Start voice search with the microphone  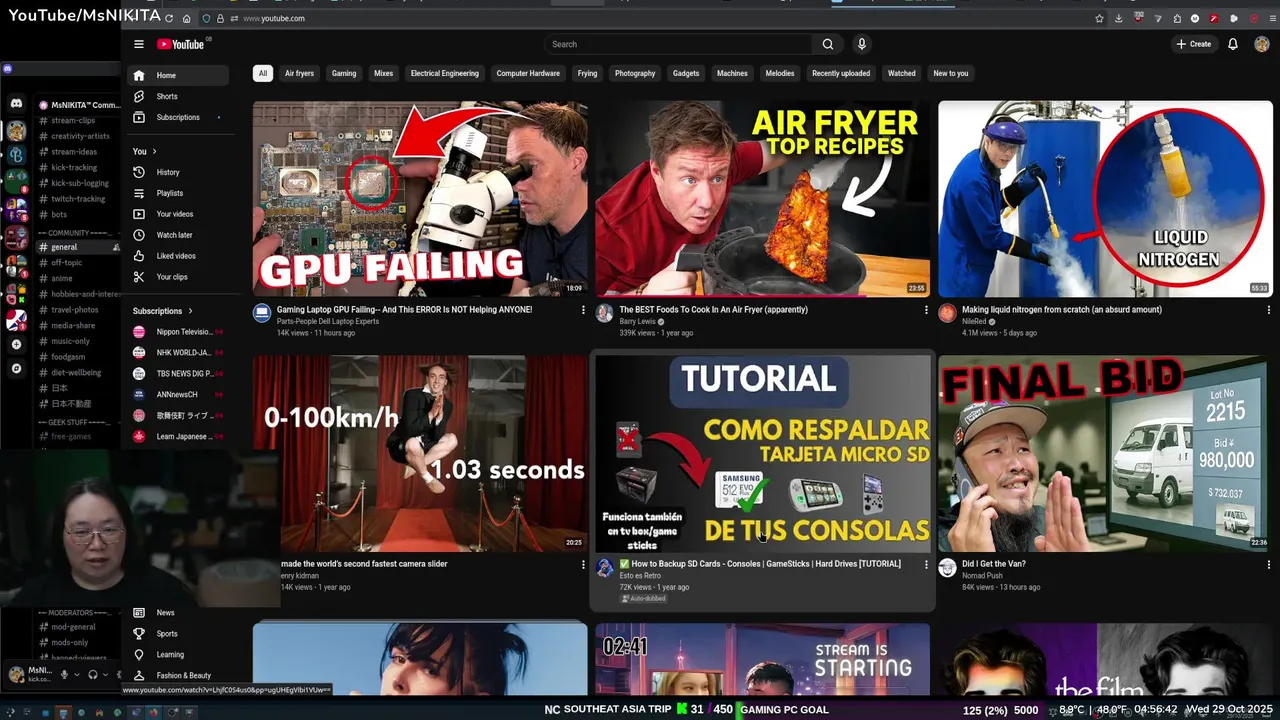coord(861,44)
